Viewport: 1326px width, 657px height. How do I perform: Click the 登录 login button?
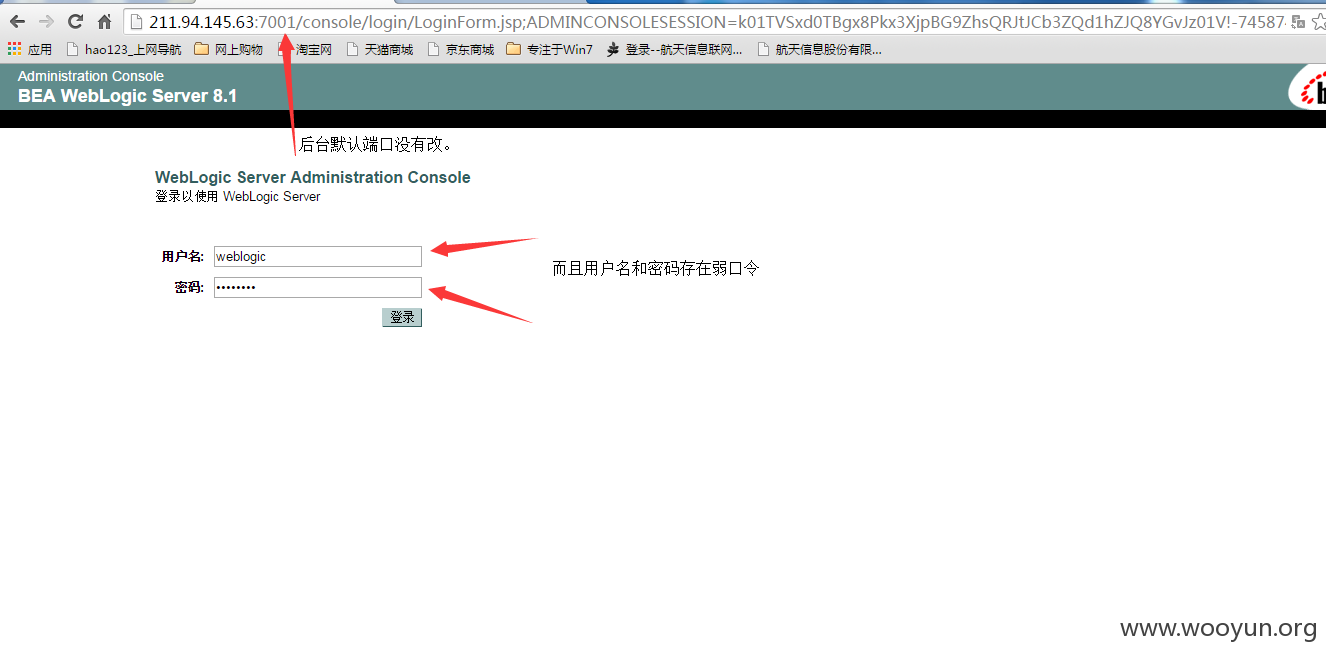coord(402,317)
